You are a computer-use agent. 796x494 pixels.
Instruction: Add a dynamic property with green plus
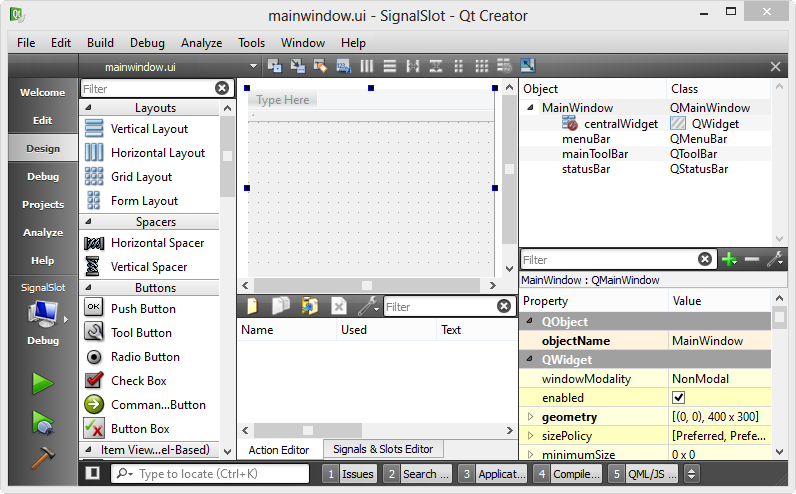(729, 259)
